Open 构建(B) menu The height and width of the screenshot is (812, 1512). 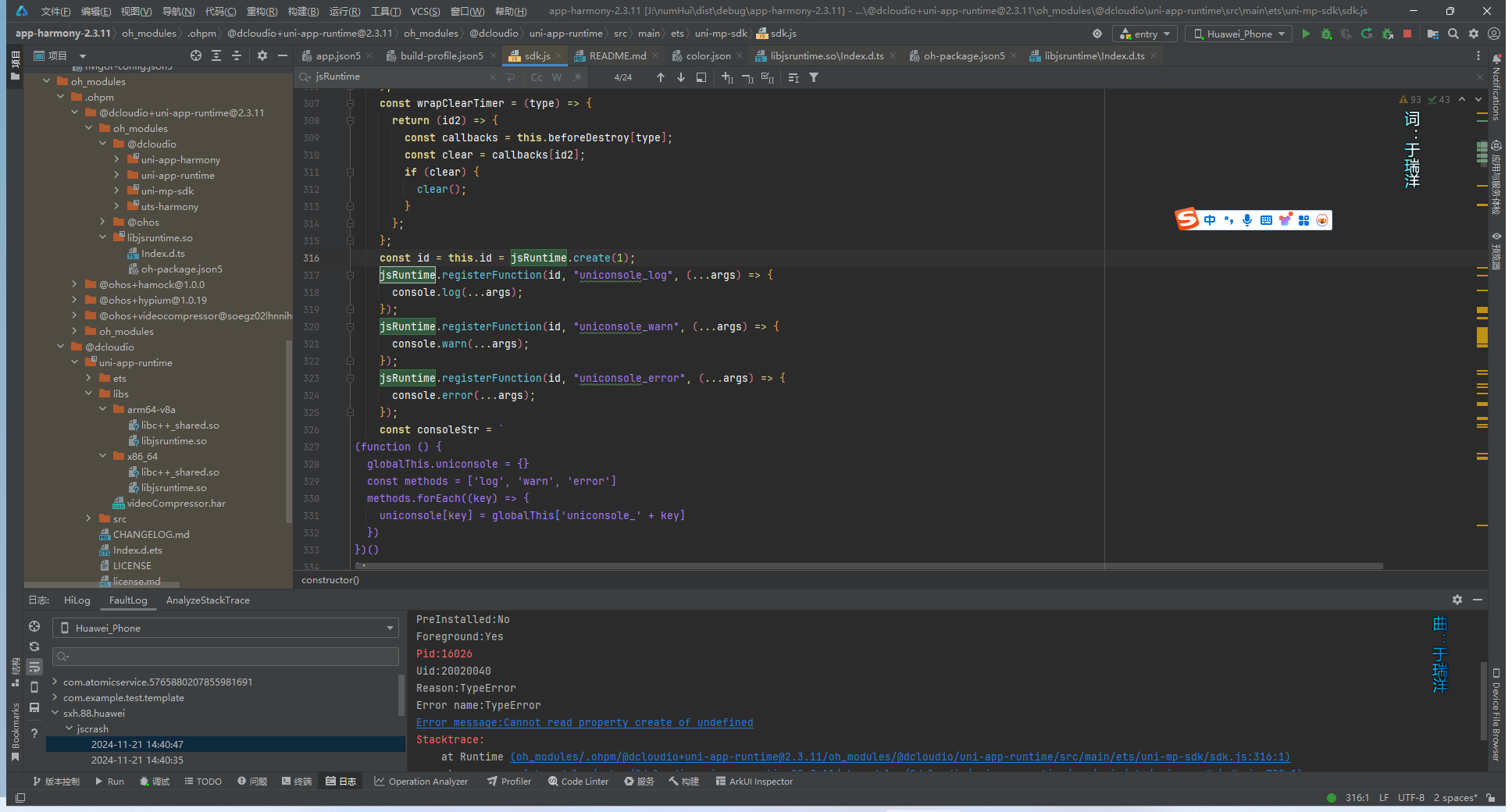[303, 11]
